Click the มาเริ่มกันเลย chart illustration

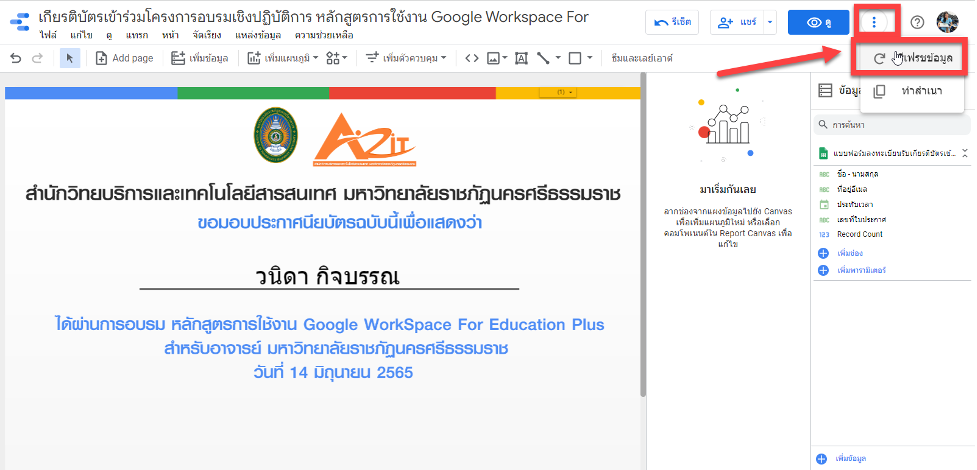coord(727,125)
